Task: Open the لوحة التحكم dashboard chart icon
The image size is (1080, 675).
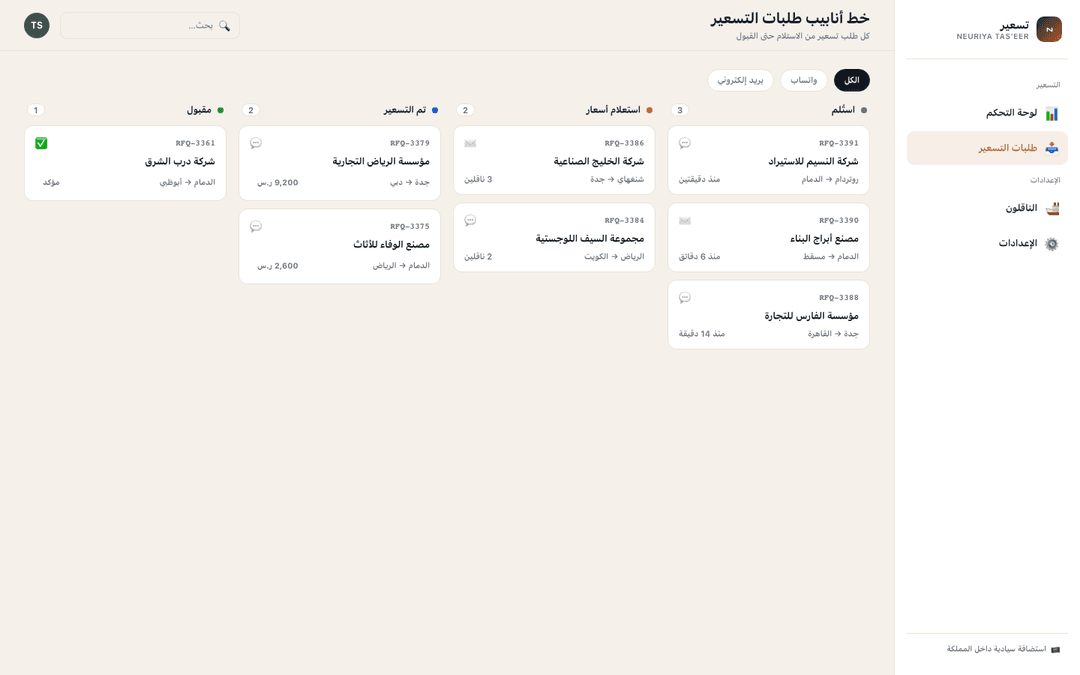Action: click(x=1051, y=114)
